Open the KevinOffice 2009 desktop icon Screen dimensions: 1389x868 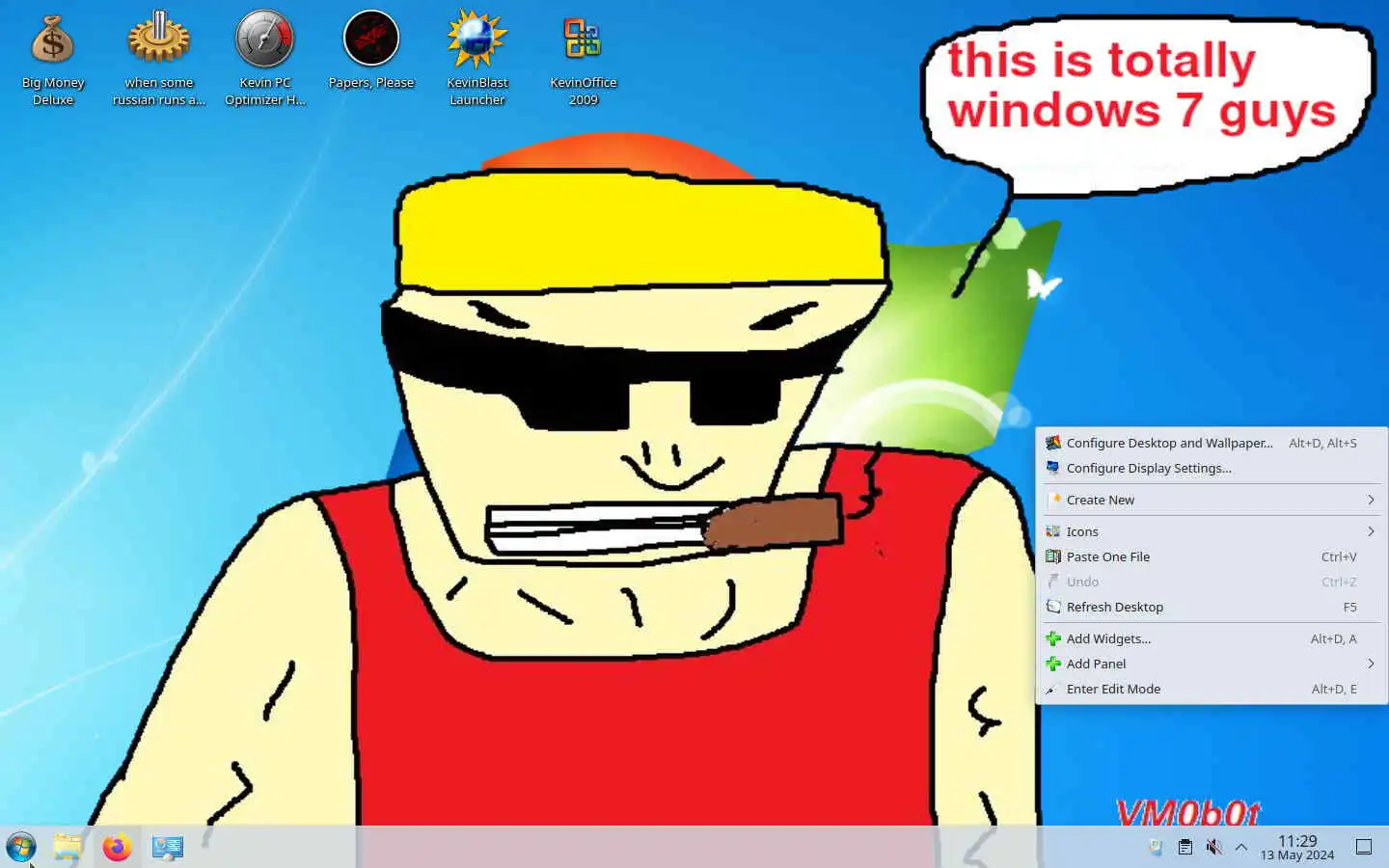pos(584,58)
